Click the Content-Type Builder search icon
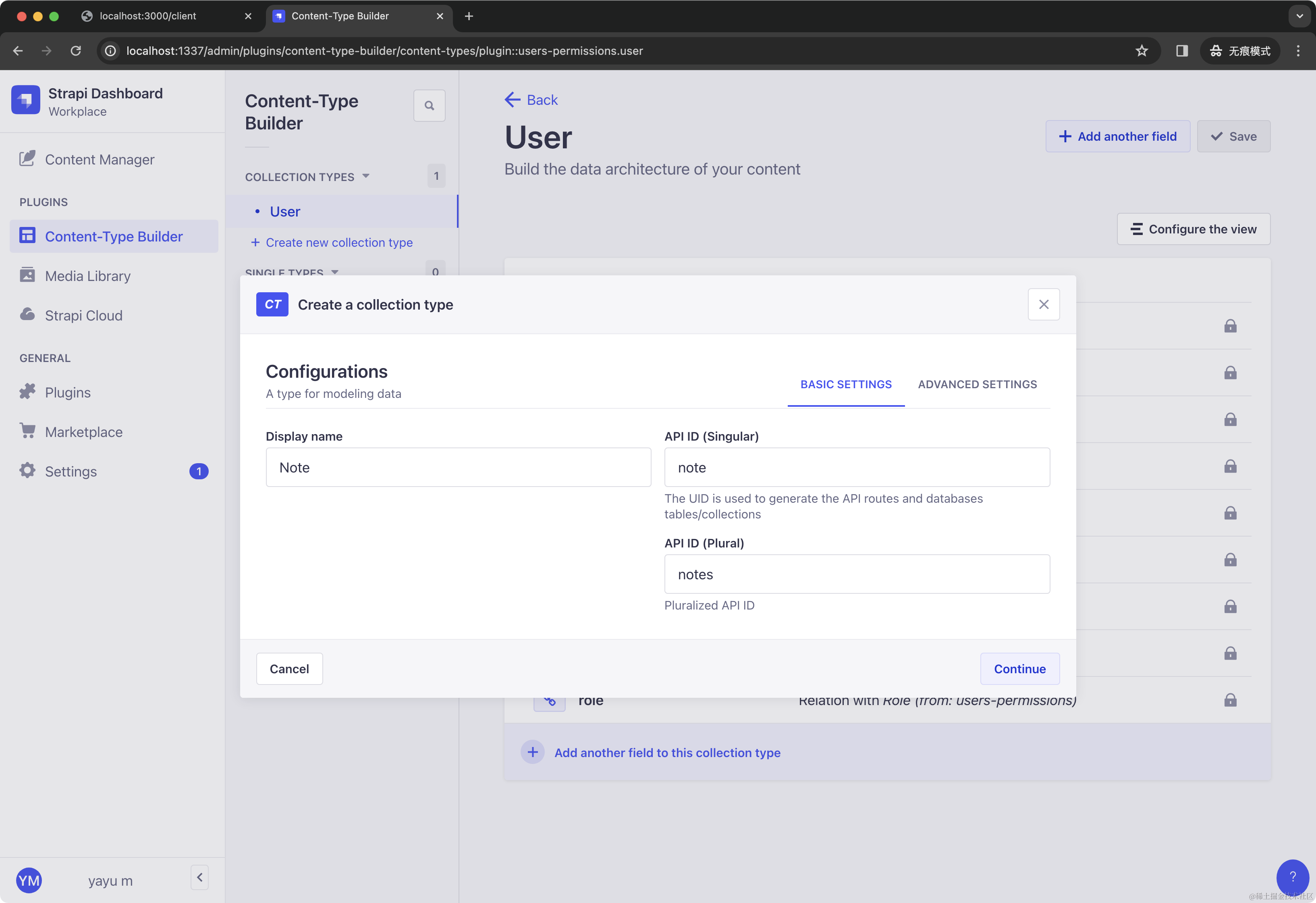This screenshot has width=1316, height=903. point(429,106)
